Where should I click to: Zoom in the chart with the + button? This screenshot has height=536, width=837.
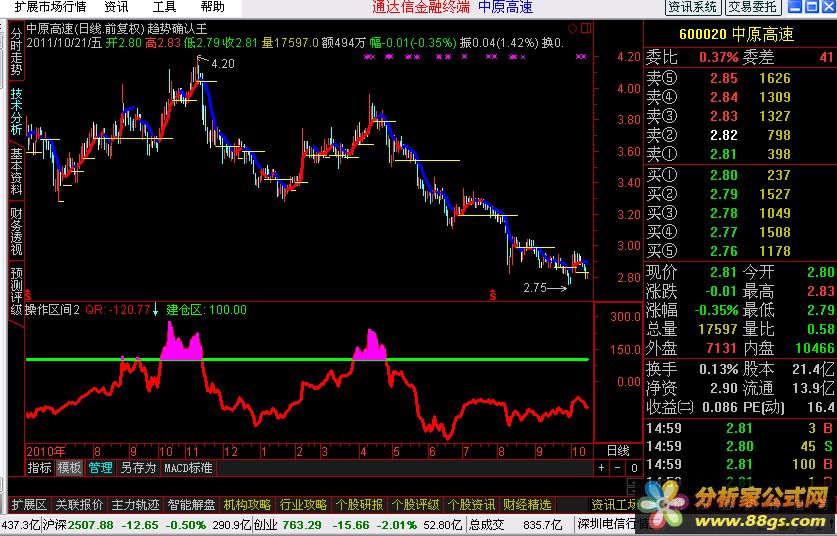[602, 468]
